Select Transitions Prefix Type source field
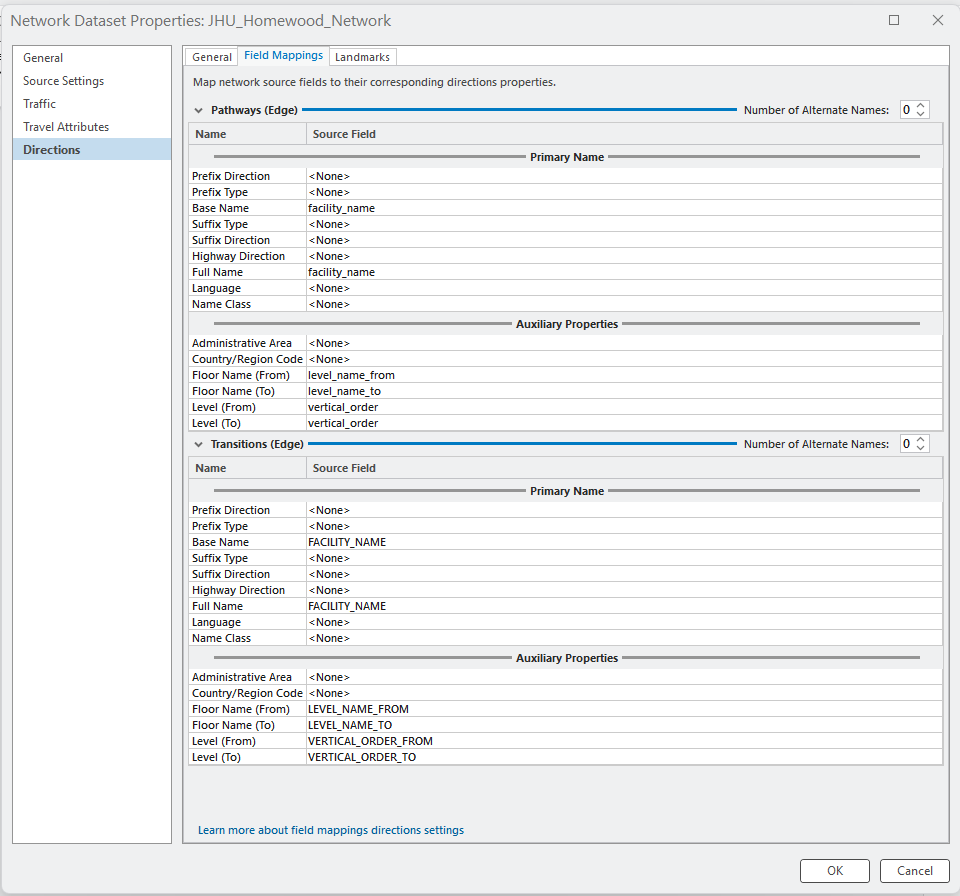The height and width of the screenshot is (896, 960). [x=624, y=525]
